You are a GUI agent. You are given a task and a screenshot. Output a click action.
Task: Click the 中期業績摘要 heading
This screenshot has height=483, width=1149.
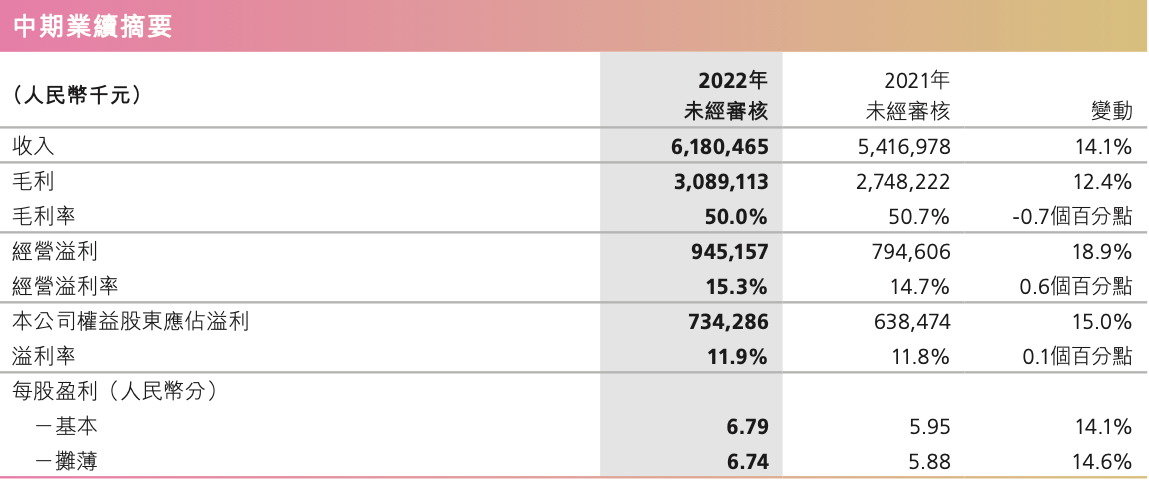point(92,26)
